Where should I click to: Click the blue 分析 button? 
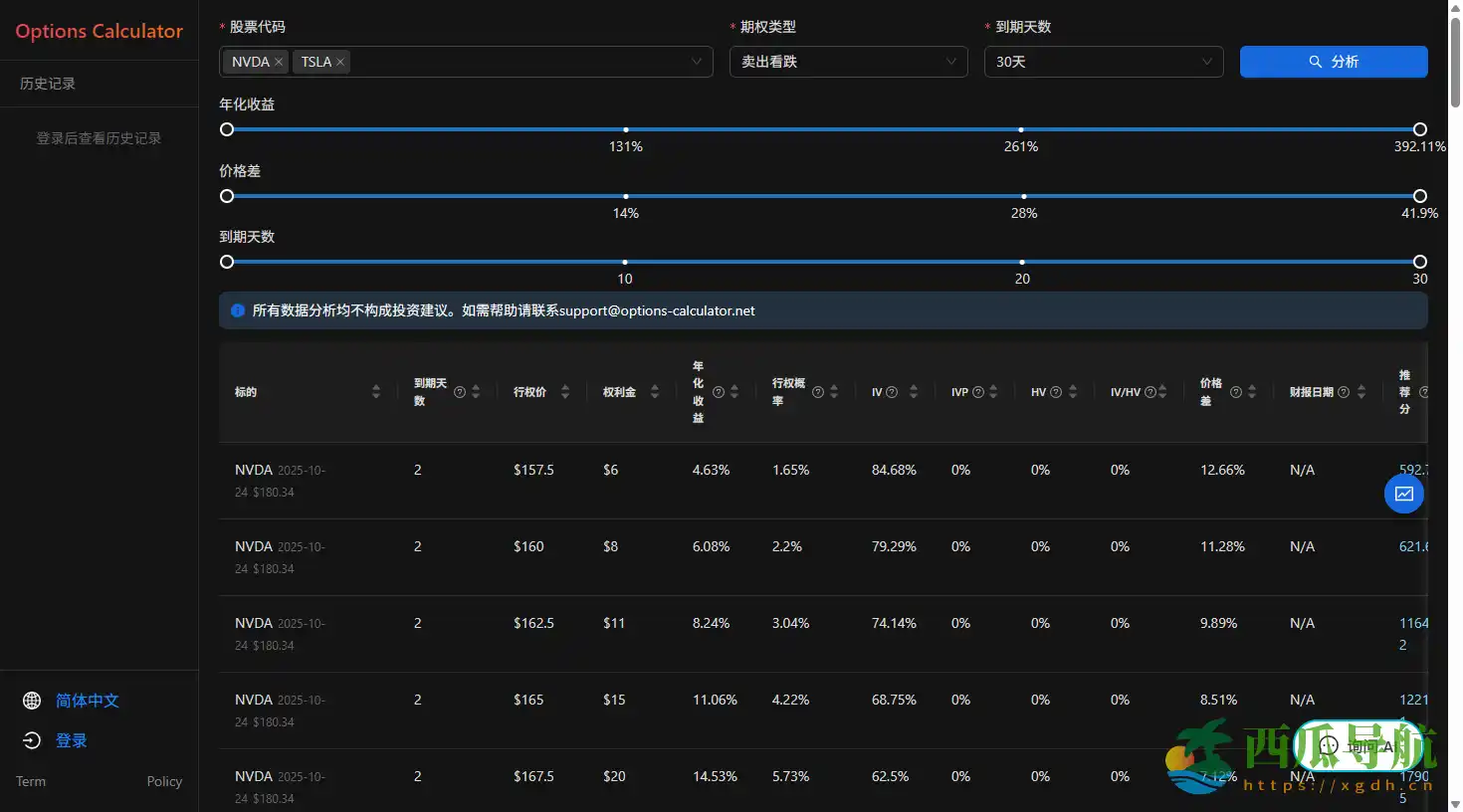(x=1333, y=62)
